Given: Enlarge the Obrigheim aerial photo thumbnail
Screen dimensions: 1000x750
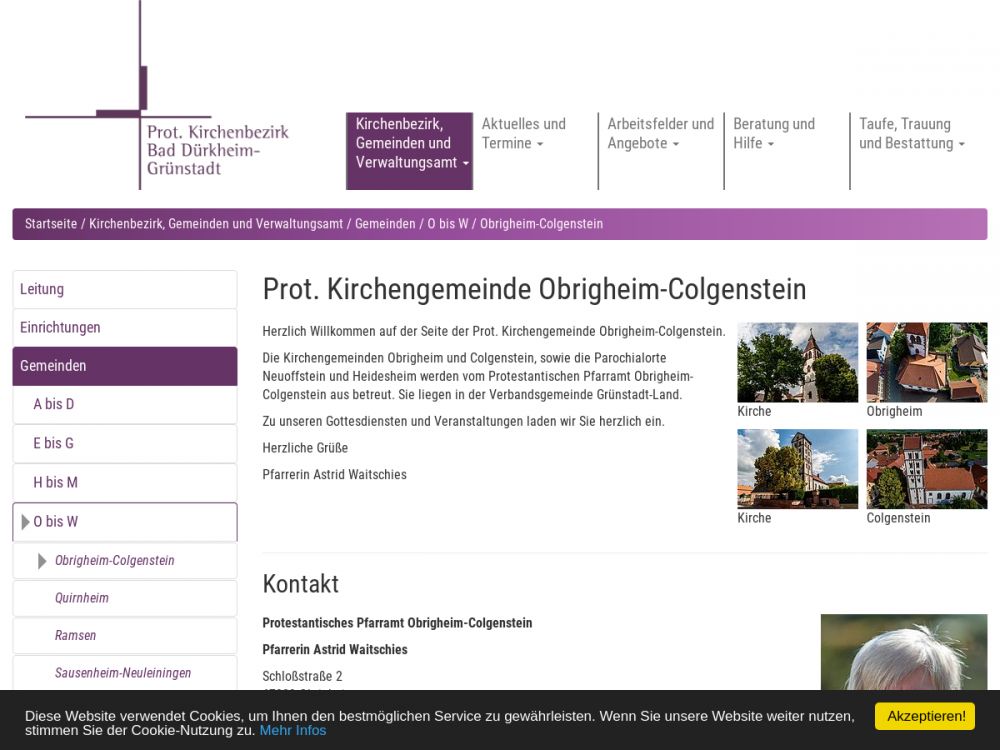Looking at the screenshot, I should (926, 362).
